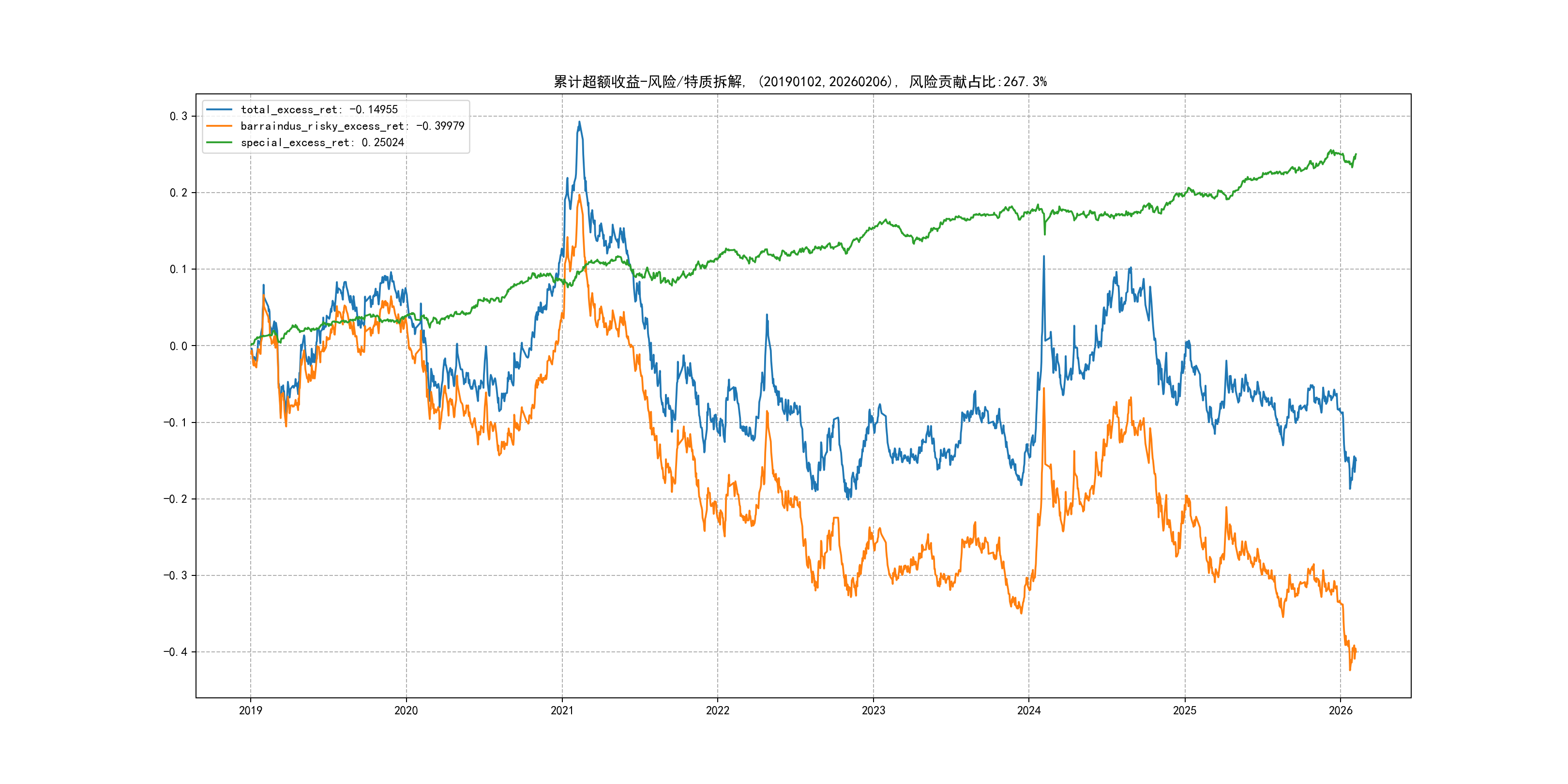Click the 2021 x-axis tick label
This screenshot has width=1568, height=784.
[x=562, y=710]
